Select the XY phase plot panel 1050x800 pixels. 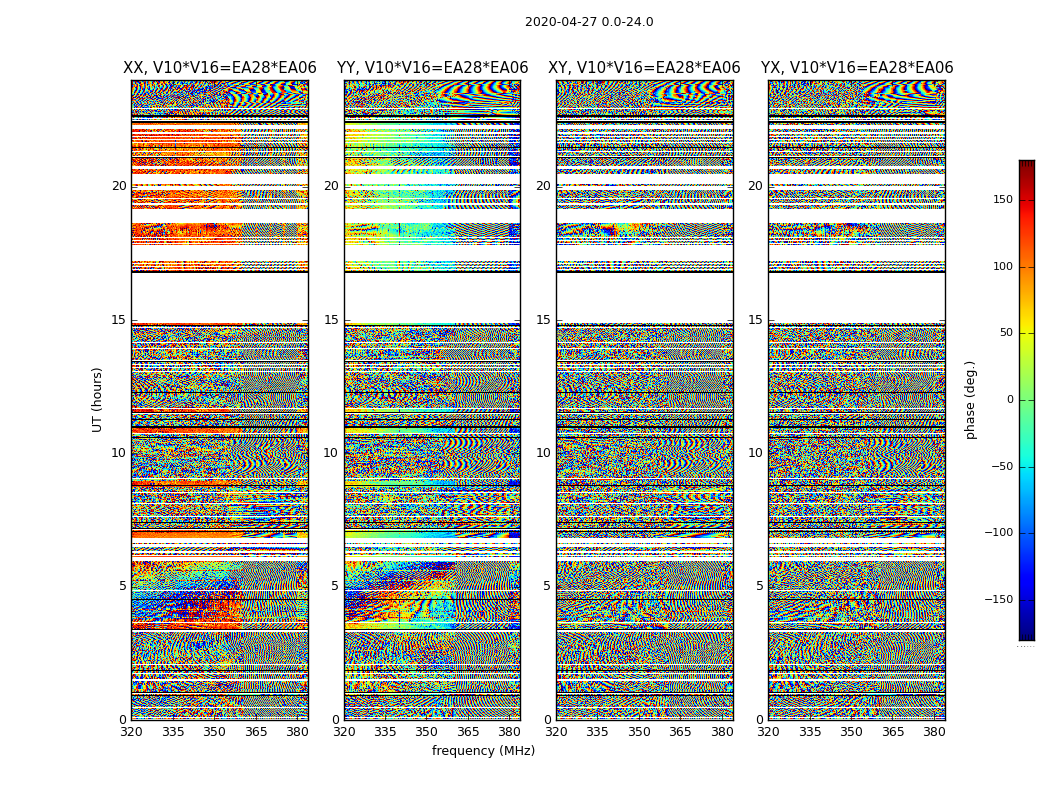click(x=645, y=400)
